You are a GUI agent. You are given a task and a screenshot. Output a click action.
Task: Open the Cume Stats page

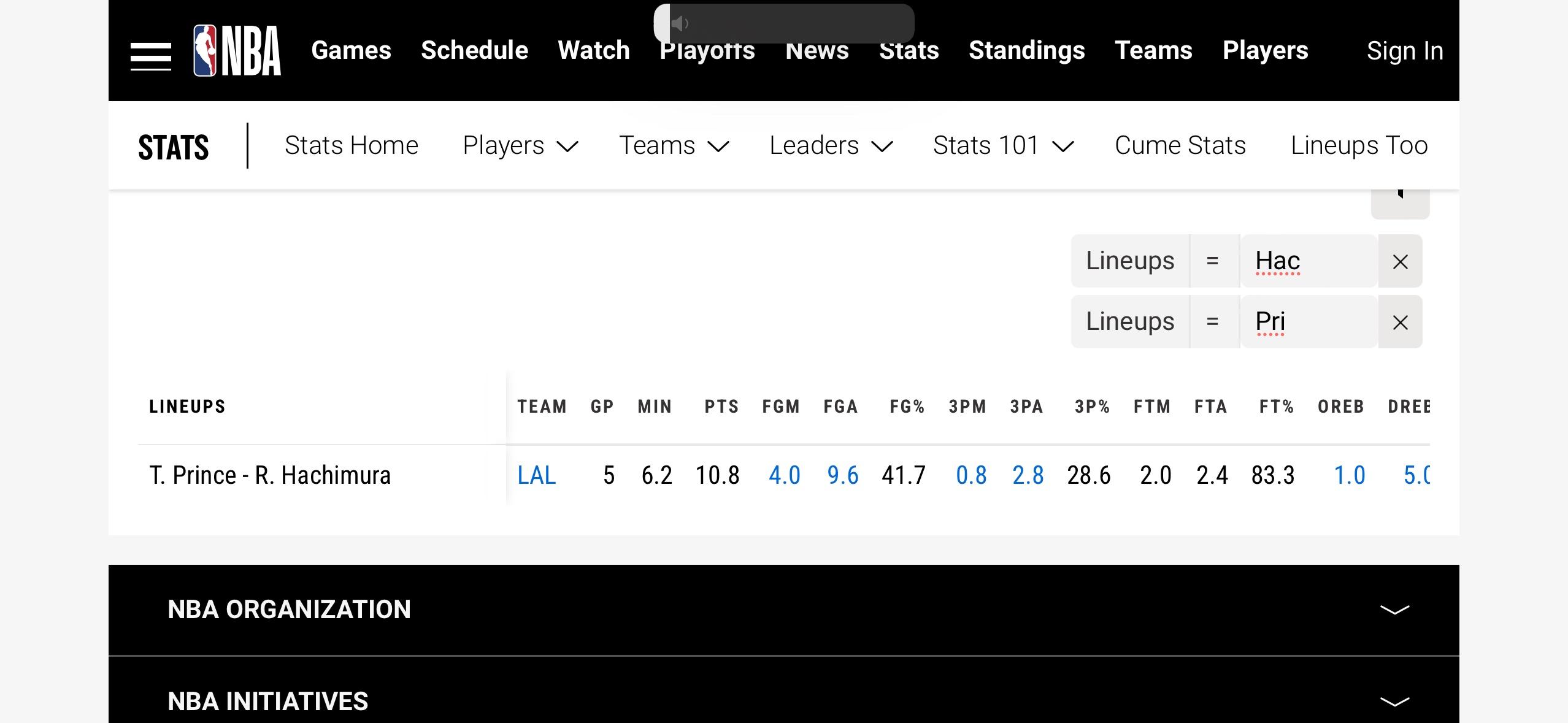[x=1180, y=146]
